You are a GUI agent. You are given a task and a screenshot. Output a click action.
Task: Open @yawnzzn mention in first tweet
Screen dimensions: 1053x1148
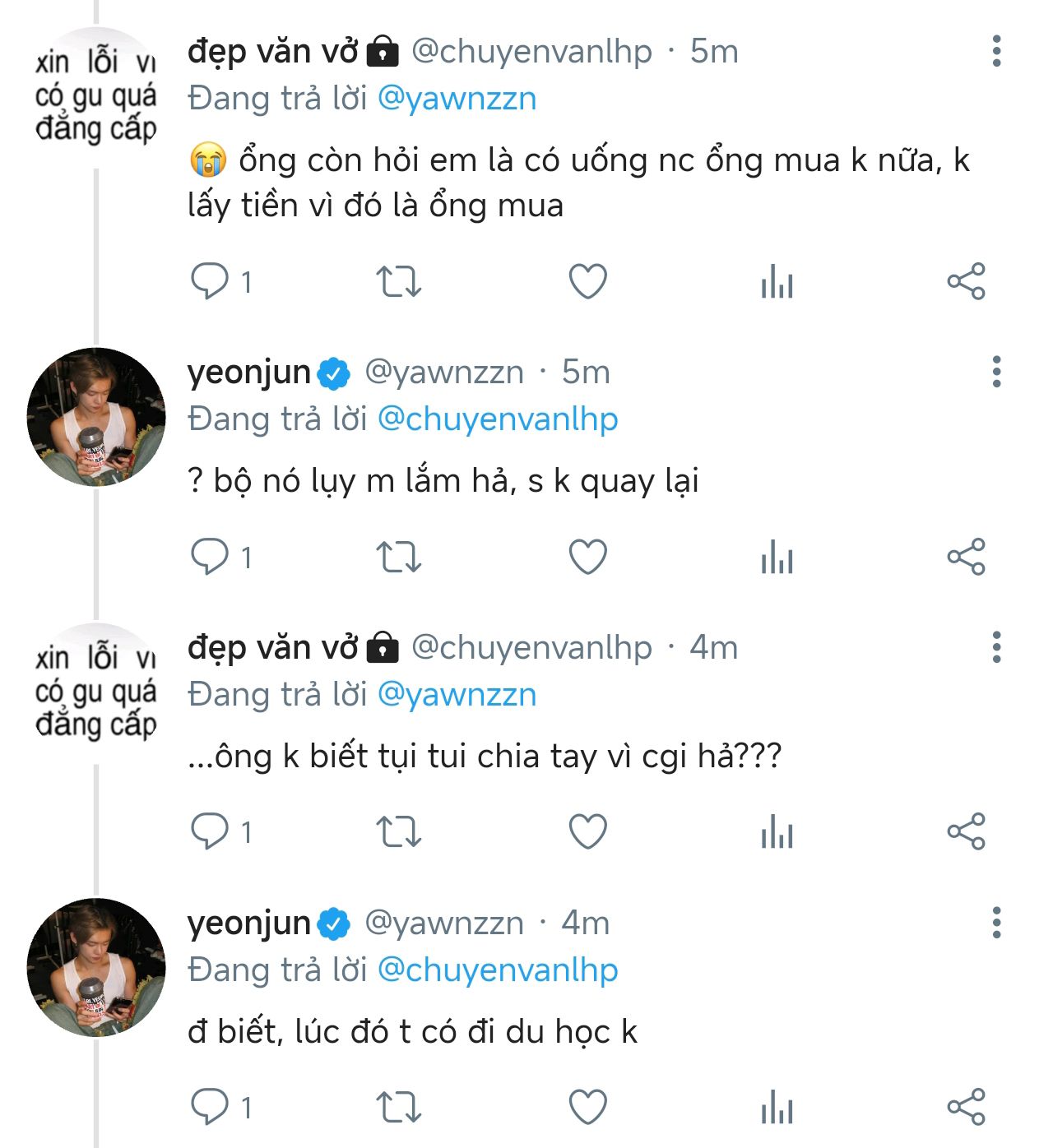(457, 99)
